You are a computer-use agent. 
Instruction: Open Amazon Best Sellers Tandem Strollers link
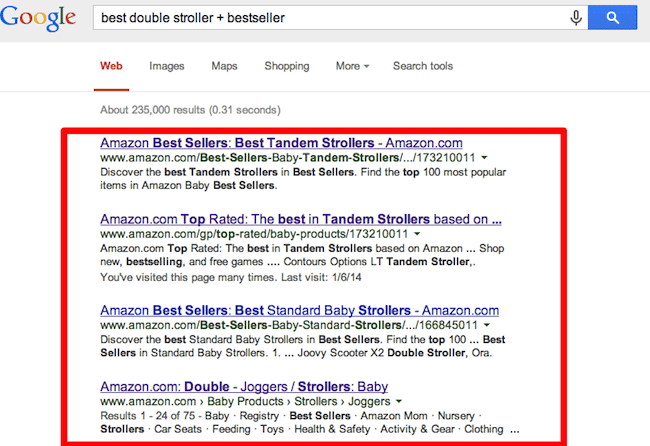pos(281,143)
